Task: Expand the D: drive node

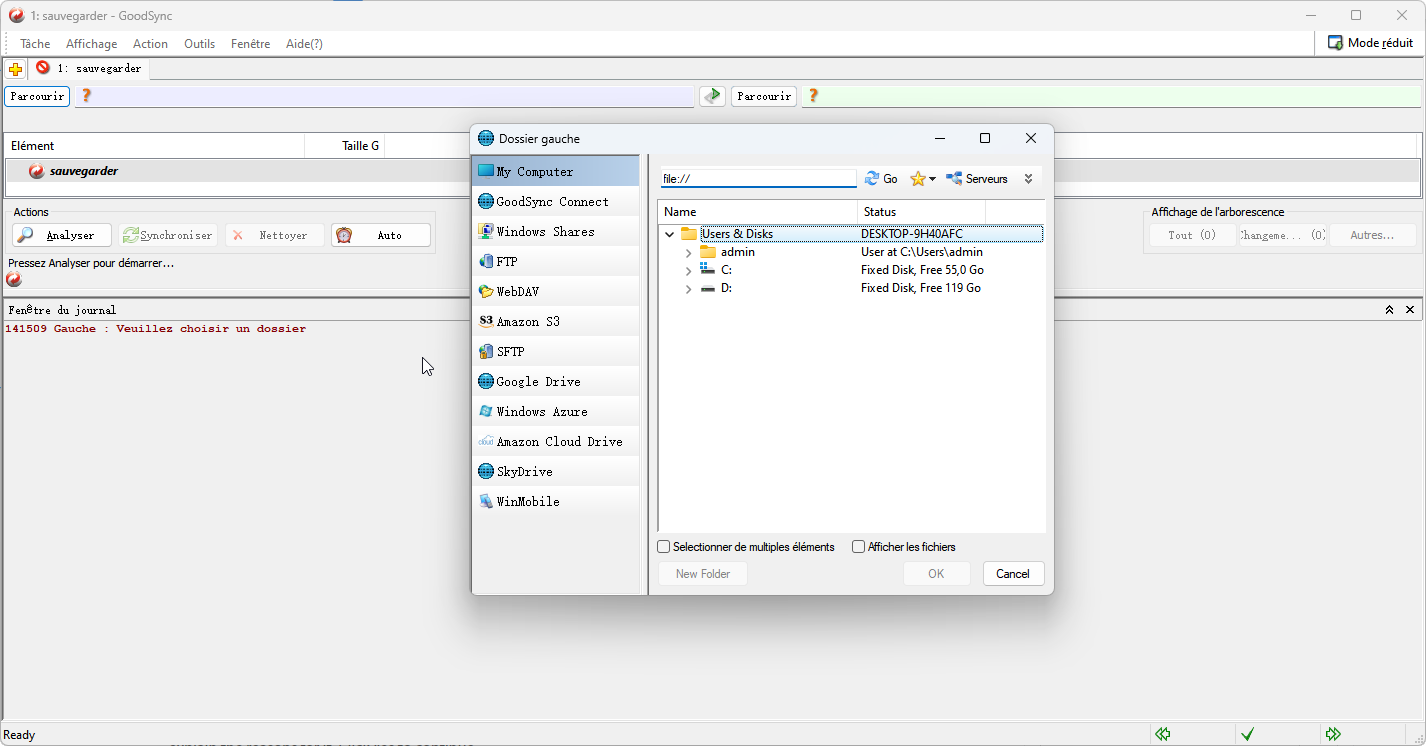Action: point(688,288)
